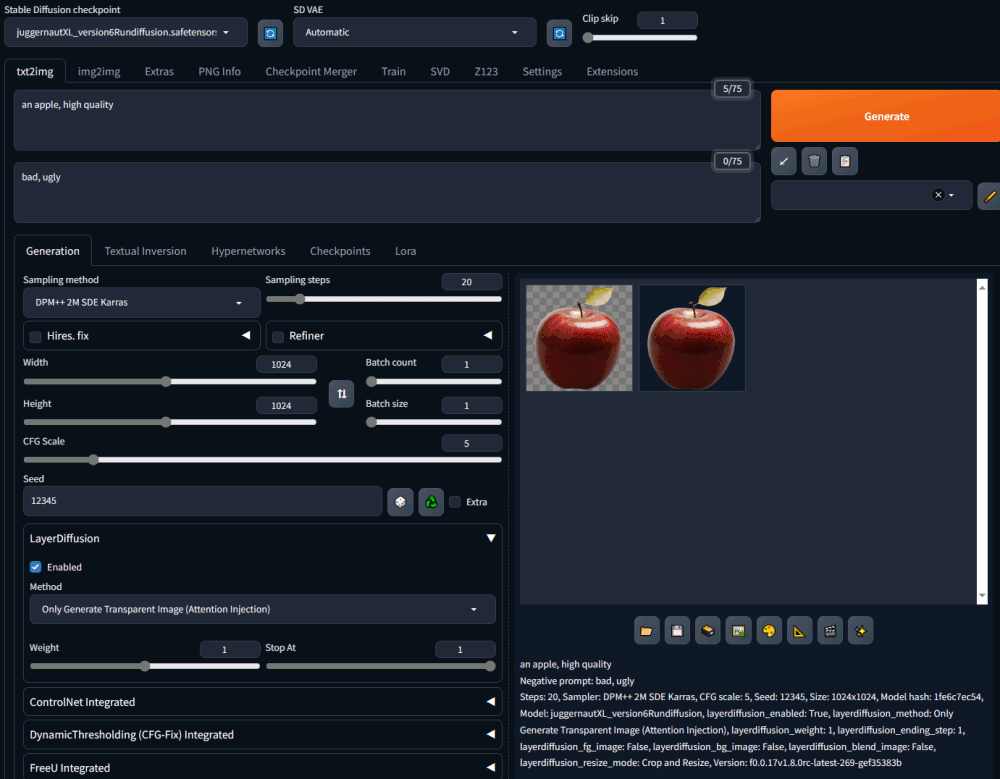Image resolution: width=1000 pixels, height=779 pixels.
Task: Expand the Refiner section arrow
Action: (x=487, y=335)
